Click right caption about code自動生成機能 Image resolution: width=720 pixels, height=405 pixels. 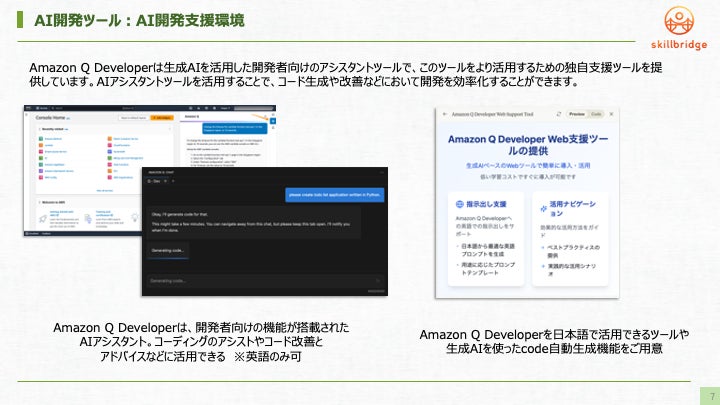pos(554,341)
